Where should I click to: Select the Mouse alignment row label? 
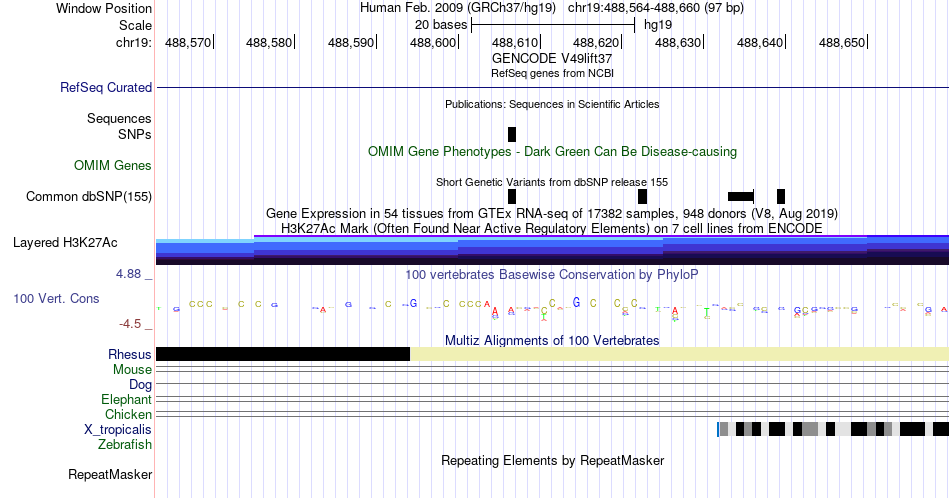pos(132,370)
